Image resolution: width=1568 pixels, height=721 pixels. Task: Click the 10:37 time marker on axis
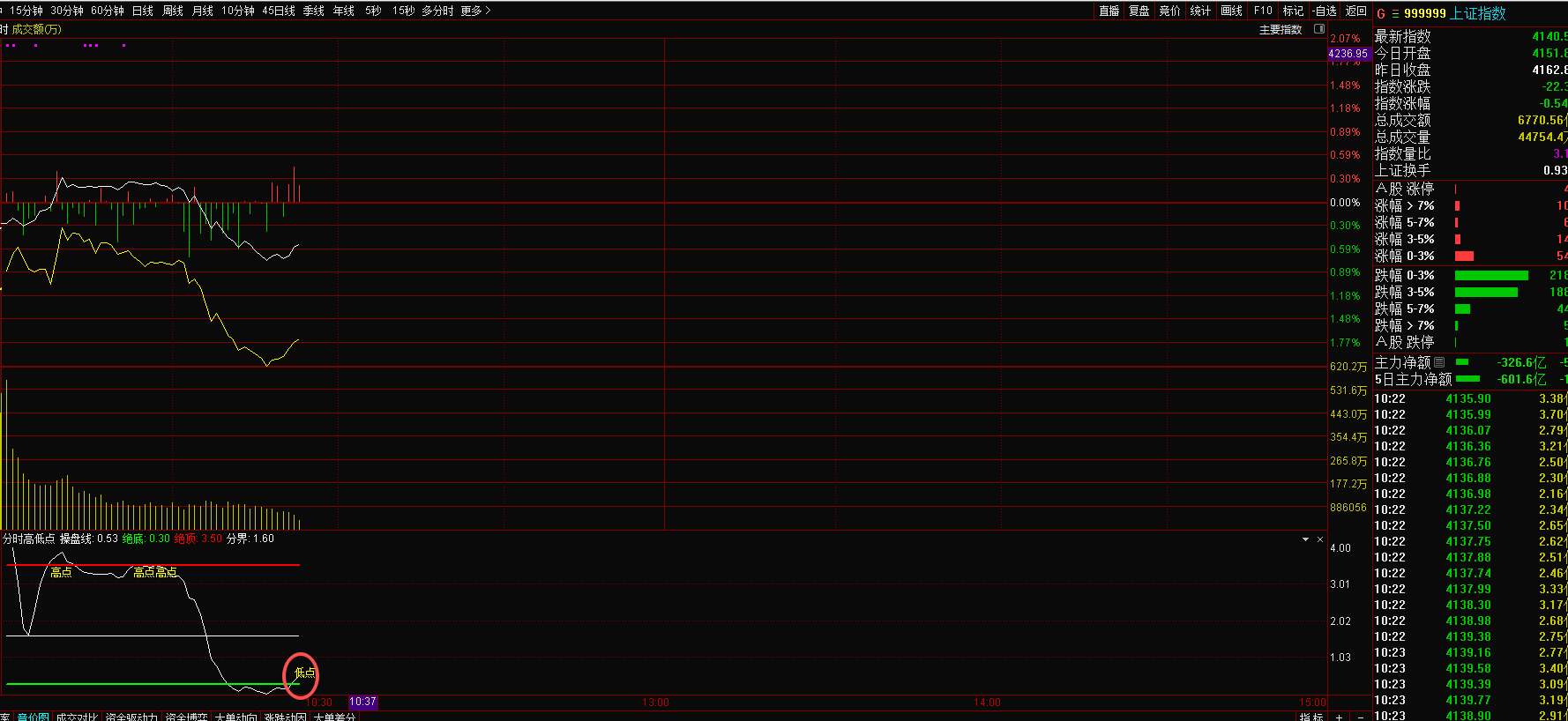click(362, 702)
